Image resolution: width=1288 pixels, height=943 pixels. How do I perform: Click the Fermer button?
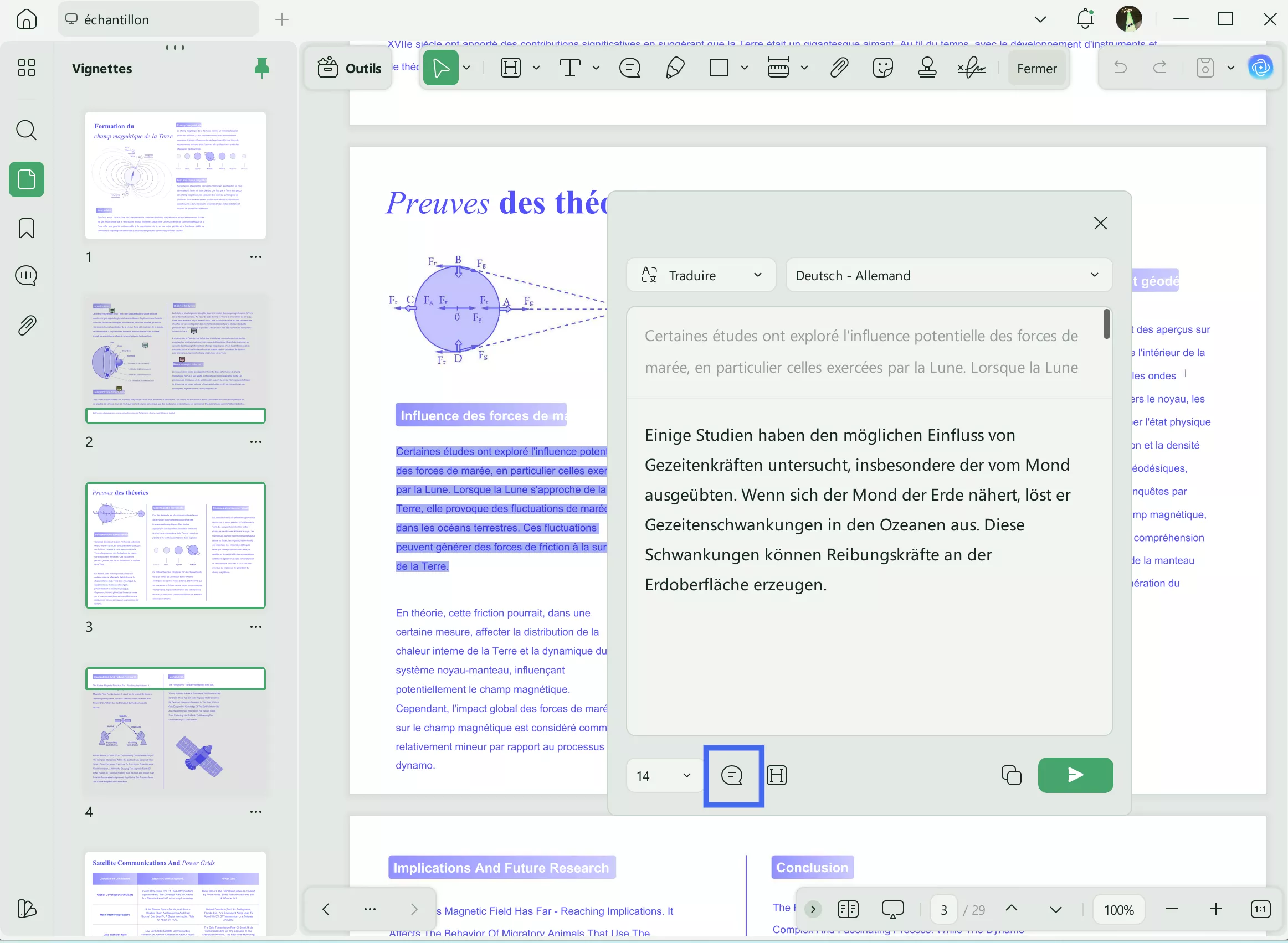(x=1037, y=68)
